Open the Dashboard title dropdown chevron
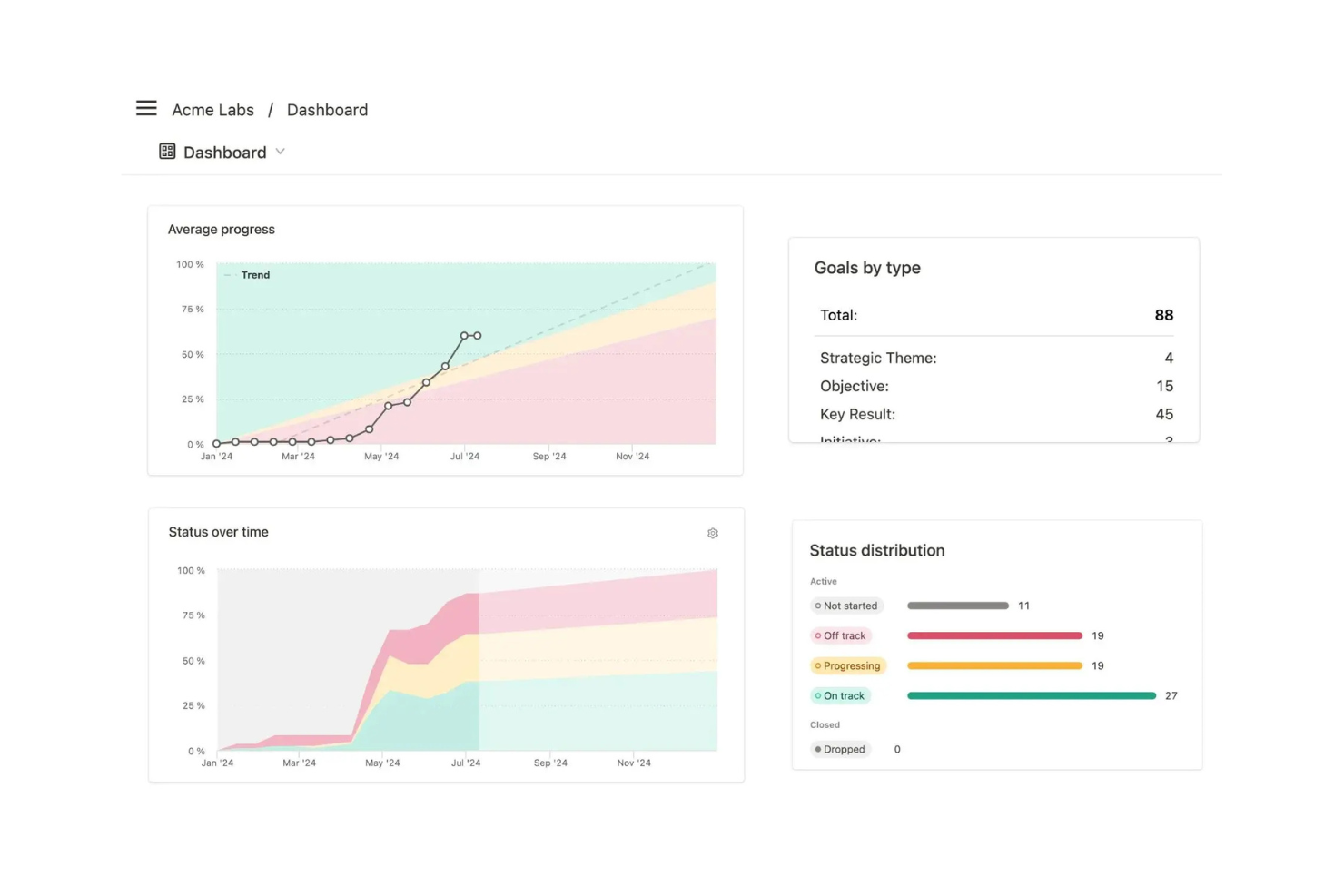 click(x=280, y=152)
